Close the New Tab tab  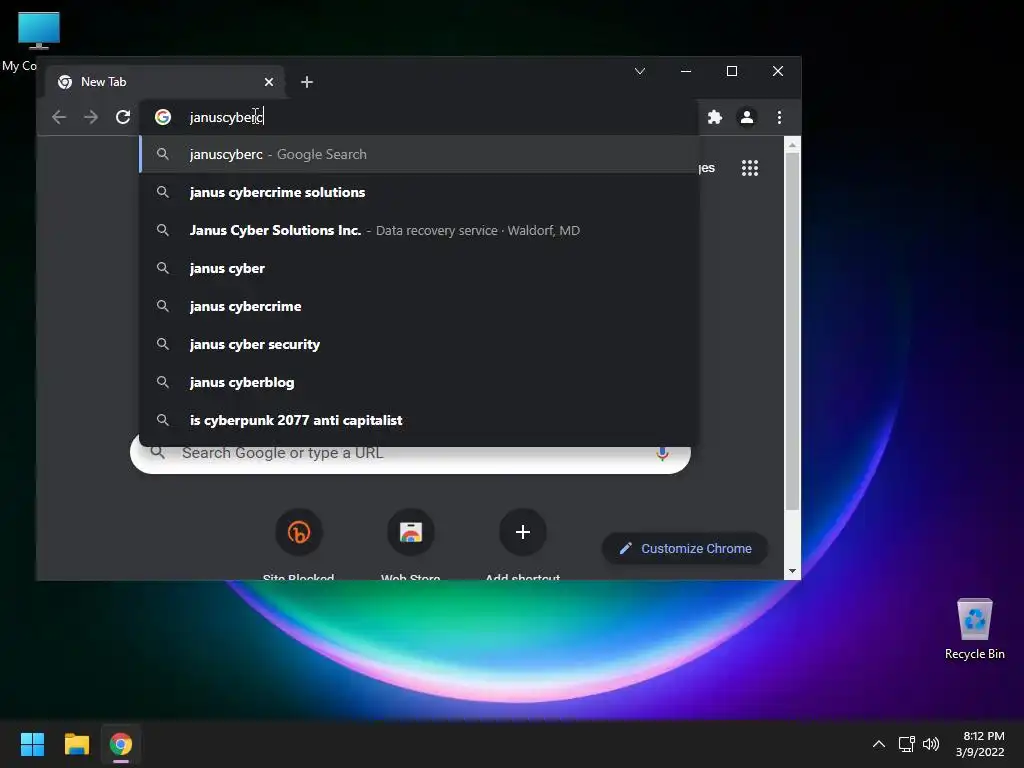tap(268, 82)
